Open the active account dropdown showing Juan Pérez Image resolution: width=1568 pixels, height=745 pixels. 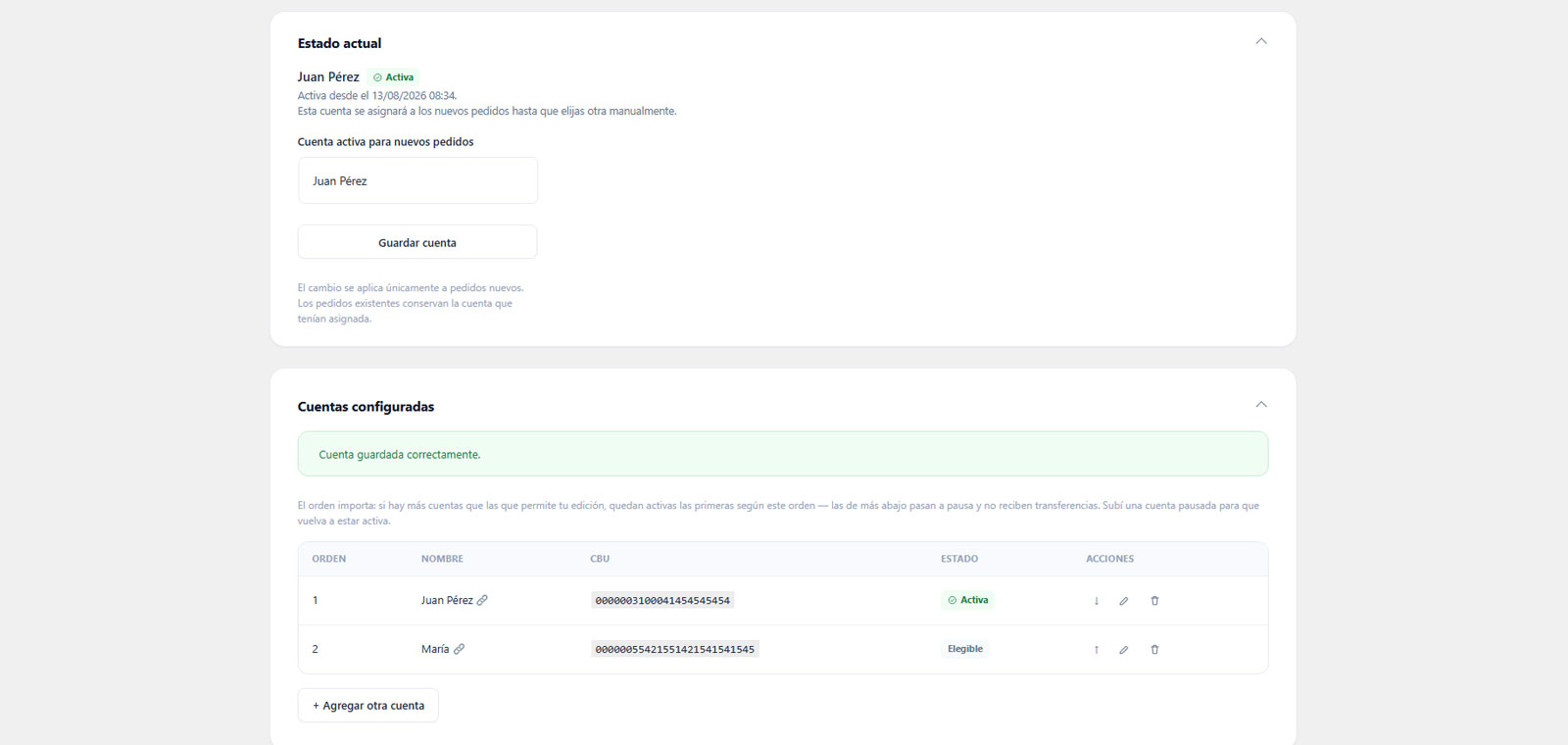click(x=417, y=180)
